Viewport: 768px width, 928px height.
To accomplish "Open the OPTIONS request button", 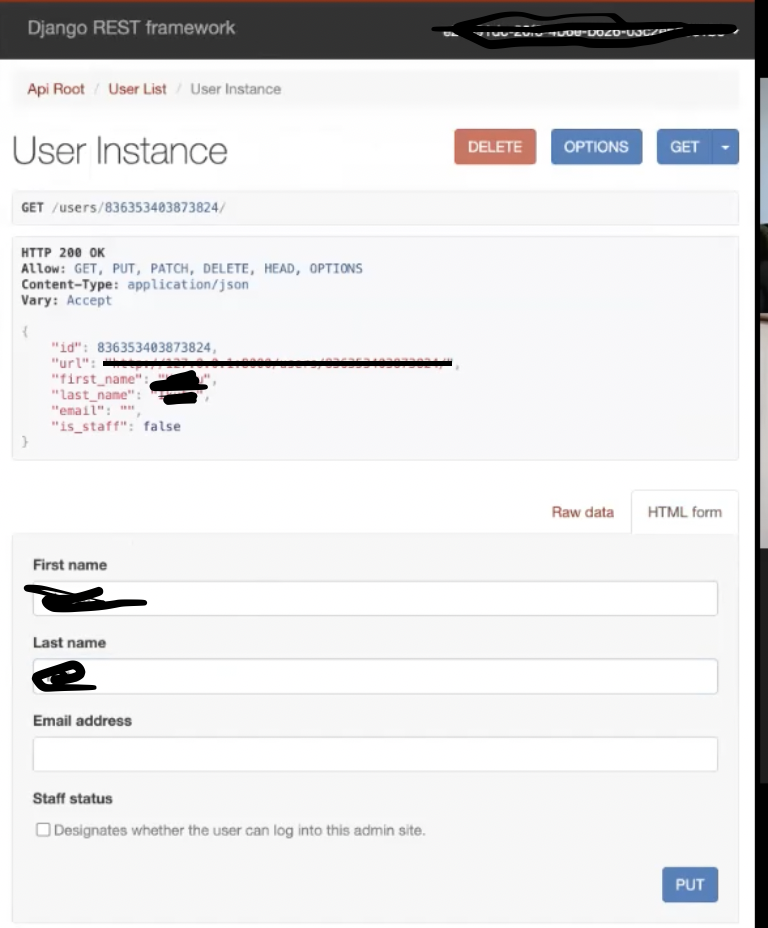I will click(596, 147).
